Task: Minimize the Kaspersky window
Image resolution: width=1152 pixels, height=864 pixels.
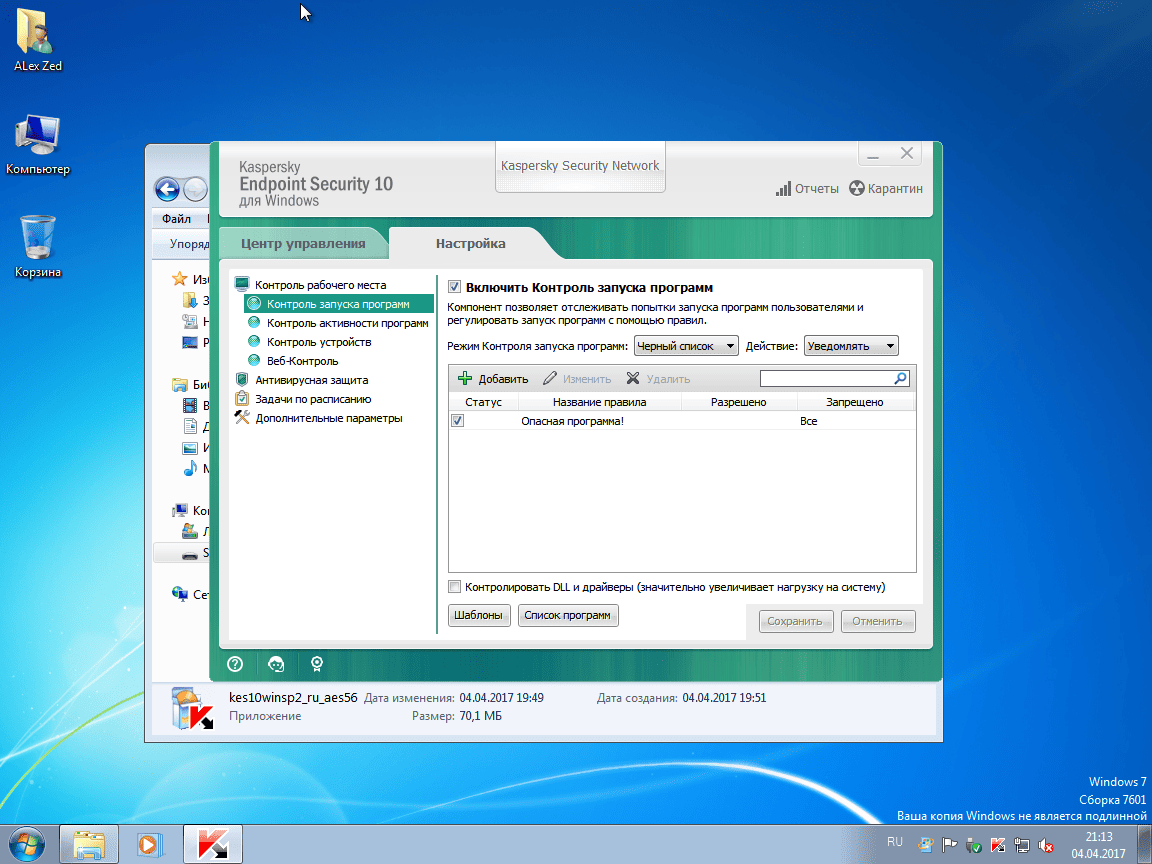Action: click(873, 154)
